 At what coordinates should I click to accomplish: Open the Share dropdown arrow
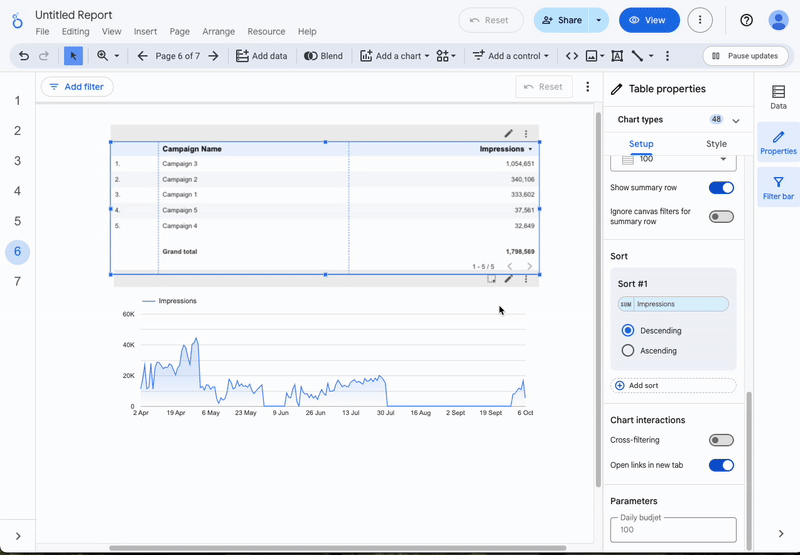598,20
